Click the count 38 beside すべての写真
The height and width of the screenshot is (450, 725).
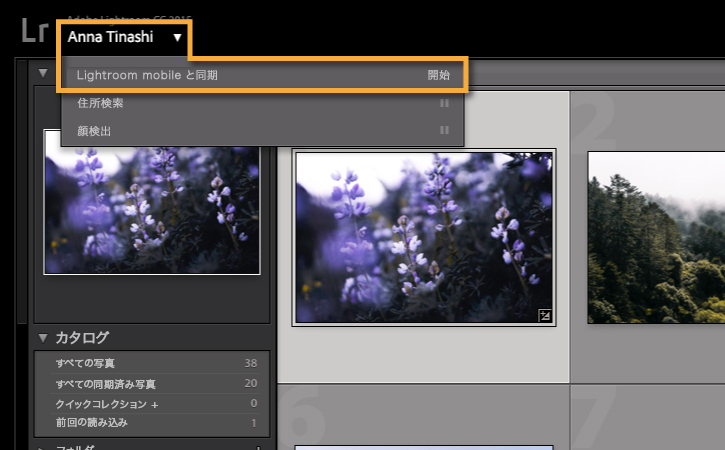pyautogui.click(x=251, y=364)
